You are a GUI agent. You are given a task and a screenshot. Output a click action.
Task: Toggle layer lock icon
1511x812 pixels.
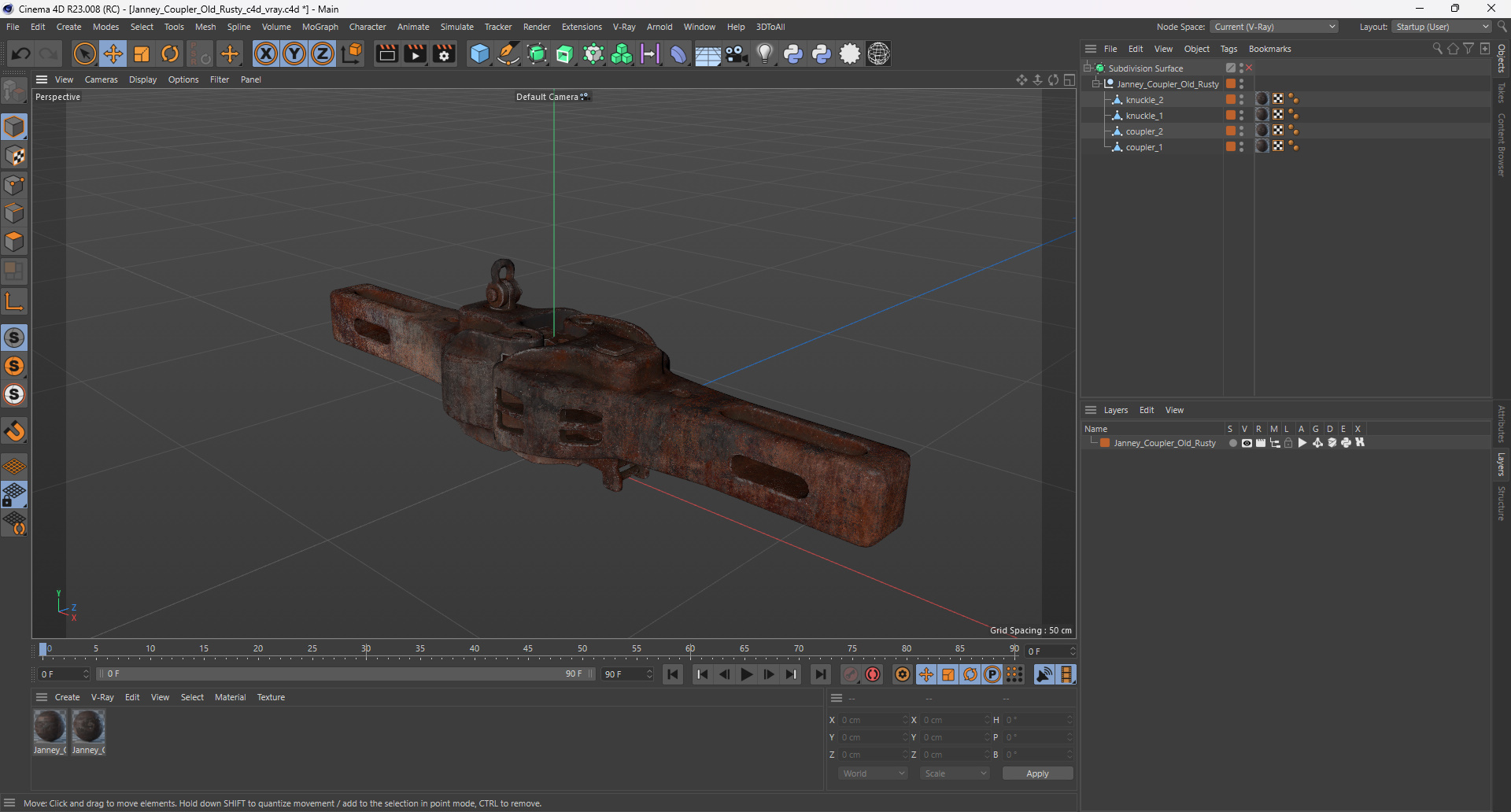click(x=1288, y=443)
